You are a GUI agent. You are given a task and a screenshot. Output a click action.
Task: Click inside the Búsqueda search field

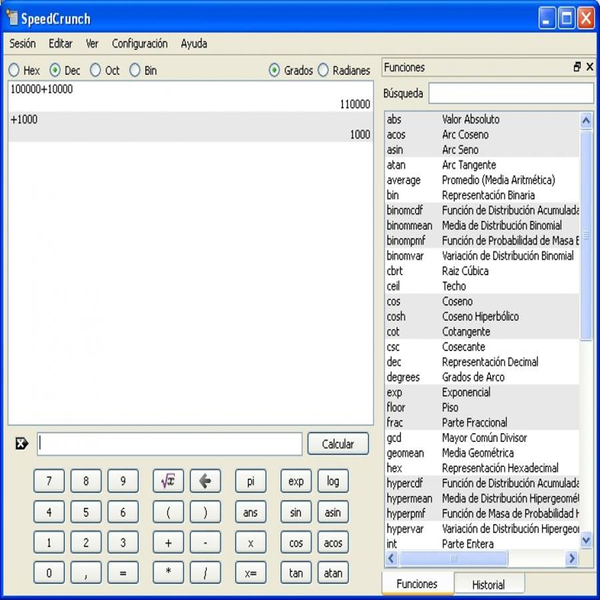[x=511, y=93]
